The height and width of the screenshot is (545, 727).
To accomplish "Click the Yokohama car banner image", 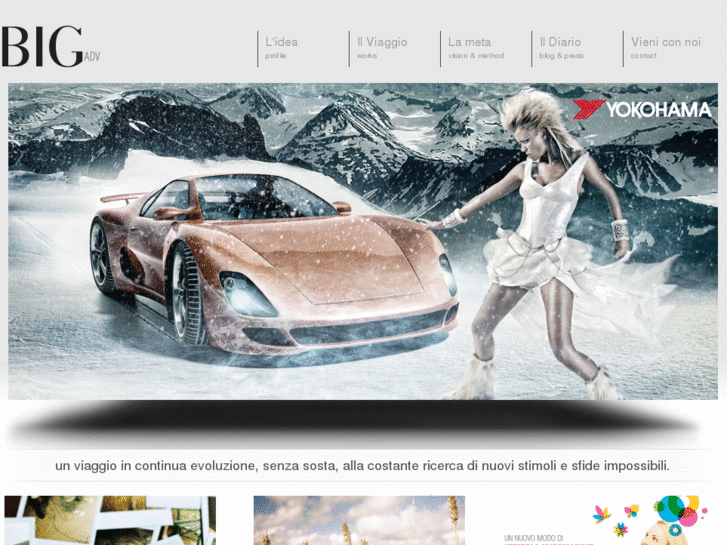I will point(363,241).
